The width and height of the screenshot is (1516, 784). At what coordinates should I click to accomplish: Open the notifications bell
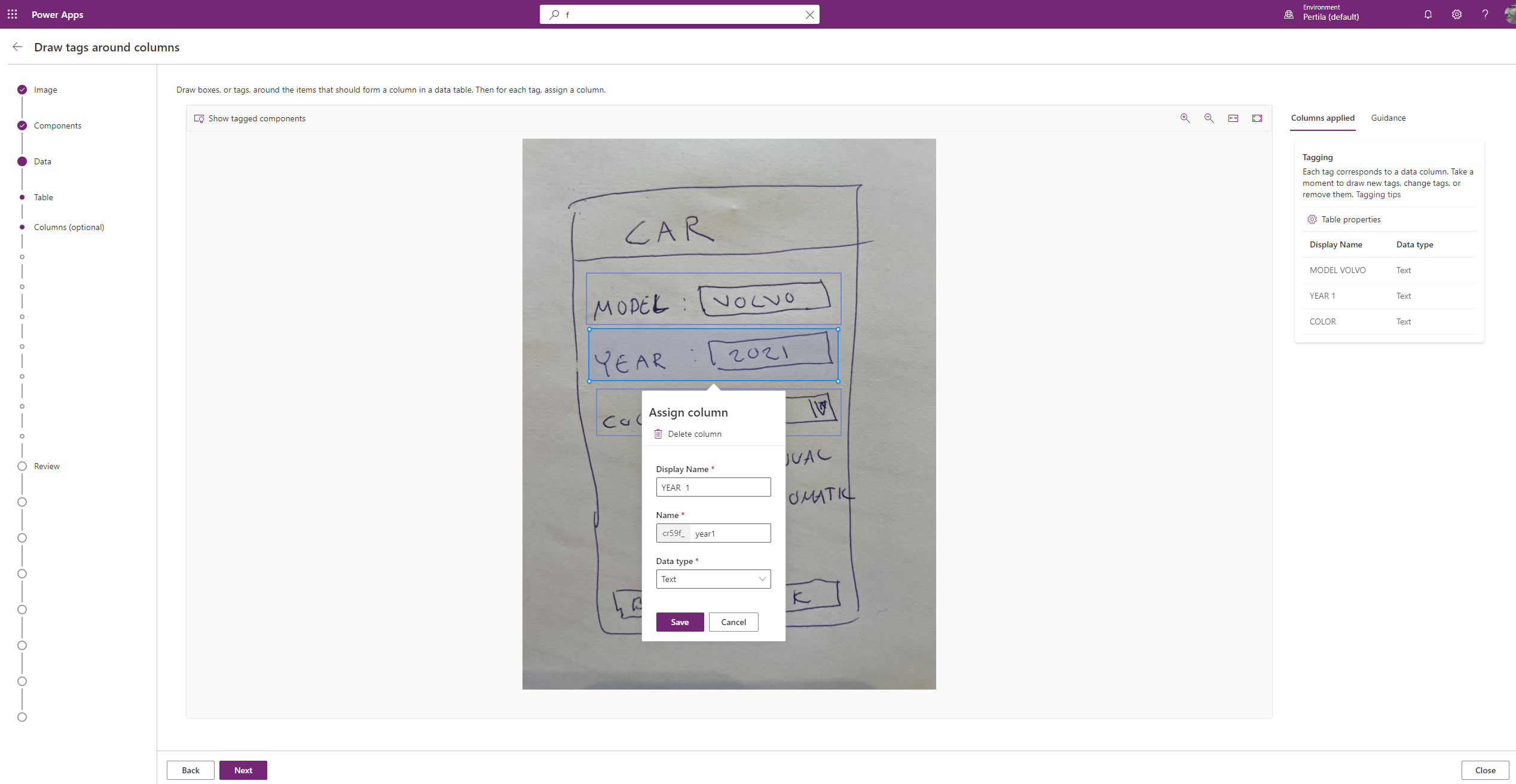pyautogui.click(x=1428, y=14)
